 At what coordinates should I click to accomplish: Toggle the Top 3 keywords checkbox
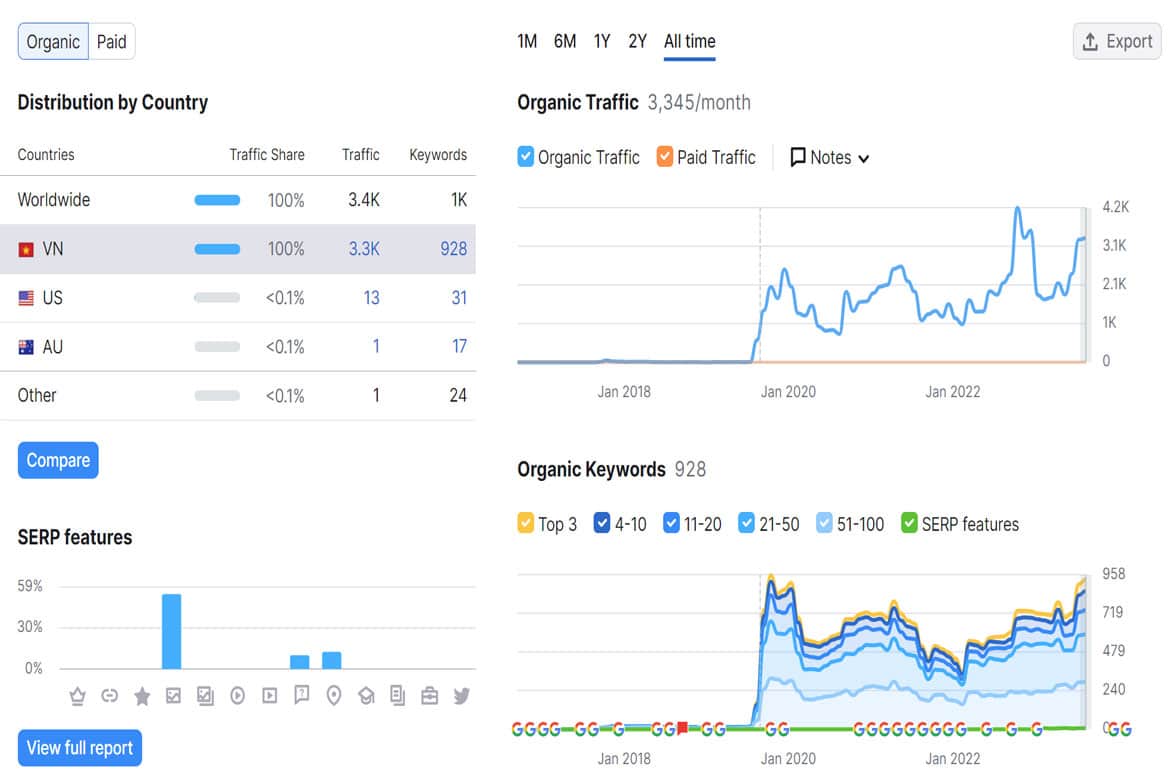[x=525, y=523]
